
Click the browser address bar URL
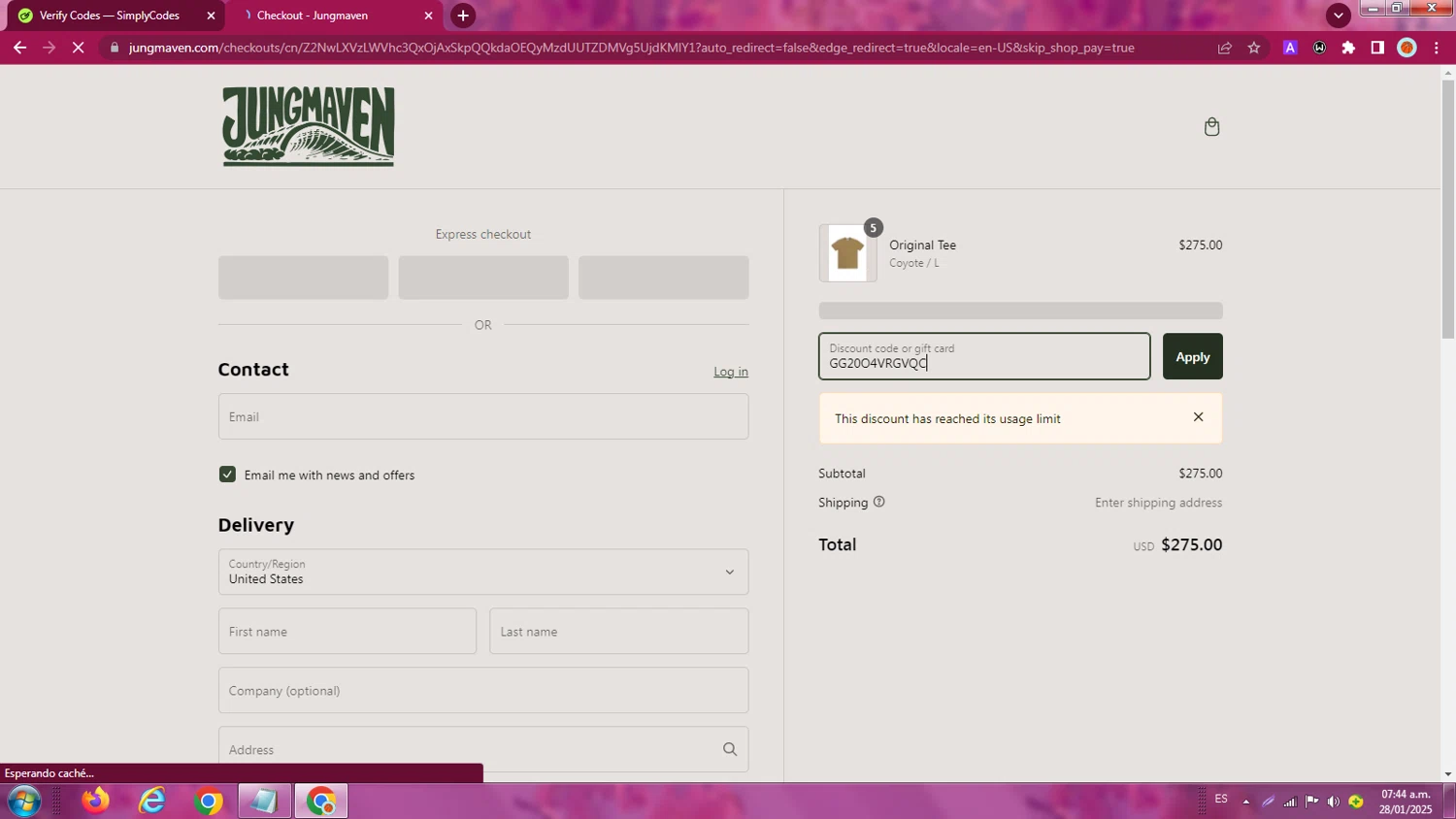click(631, 48)
